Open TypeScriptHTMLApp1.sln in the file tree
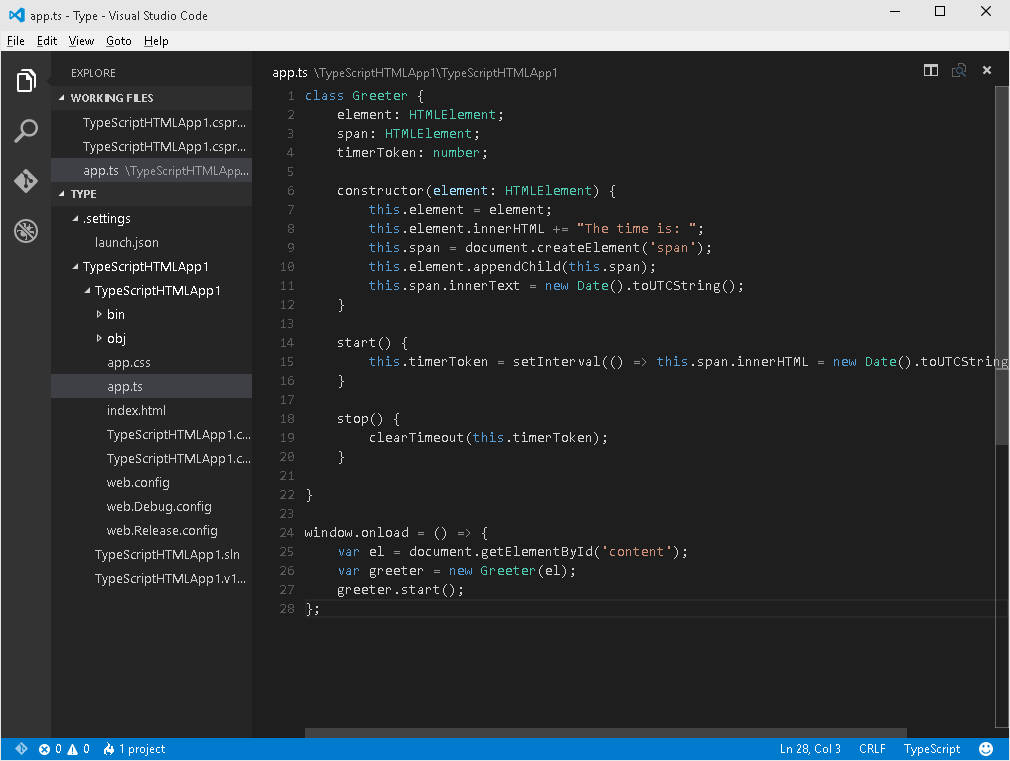This screenshot has height=761, width=1010. (x=151, y=555)
